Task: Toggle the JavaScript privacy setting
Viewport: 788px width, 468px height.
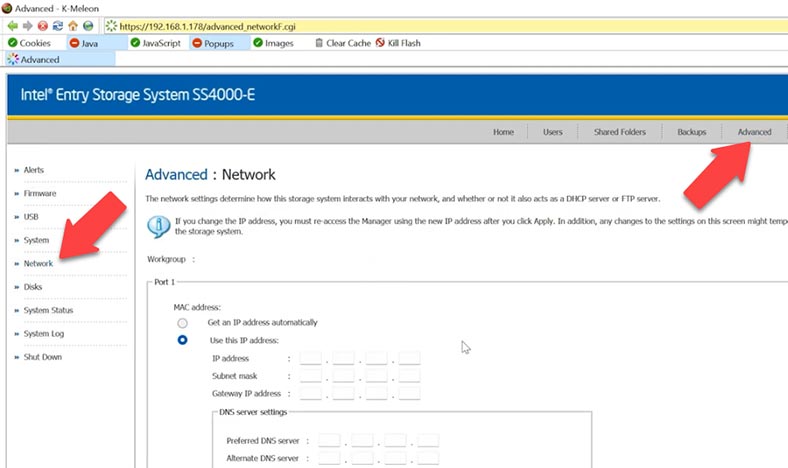Action: (155, 43)
